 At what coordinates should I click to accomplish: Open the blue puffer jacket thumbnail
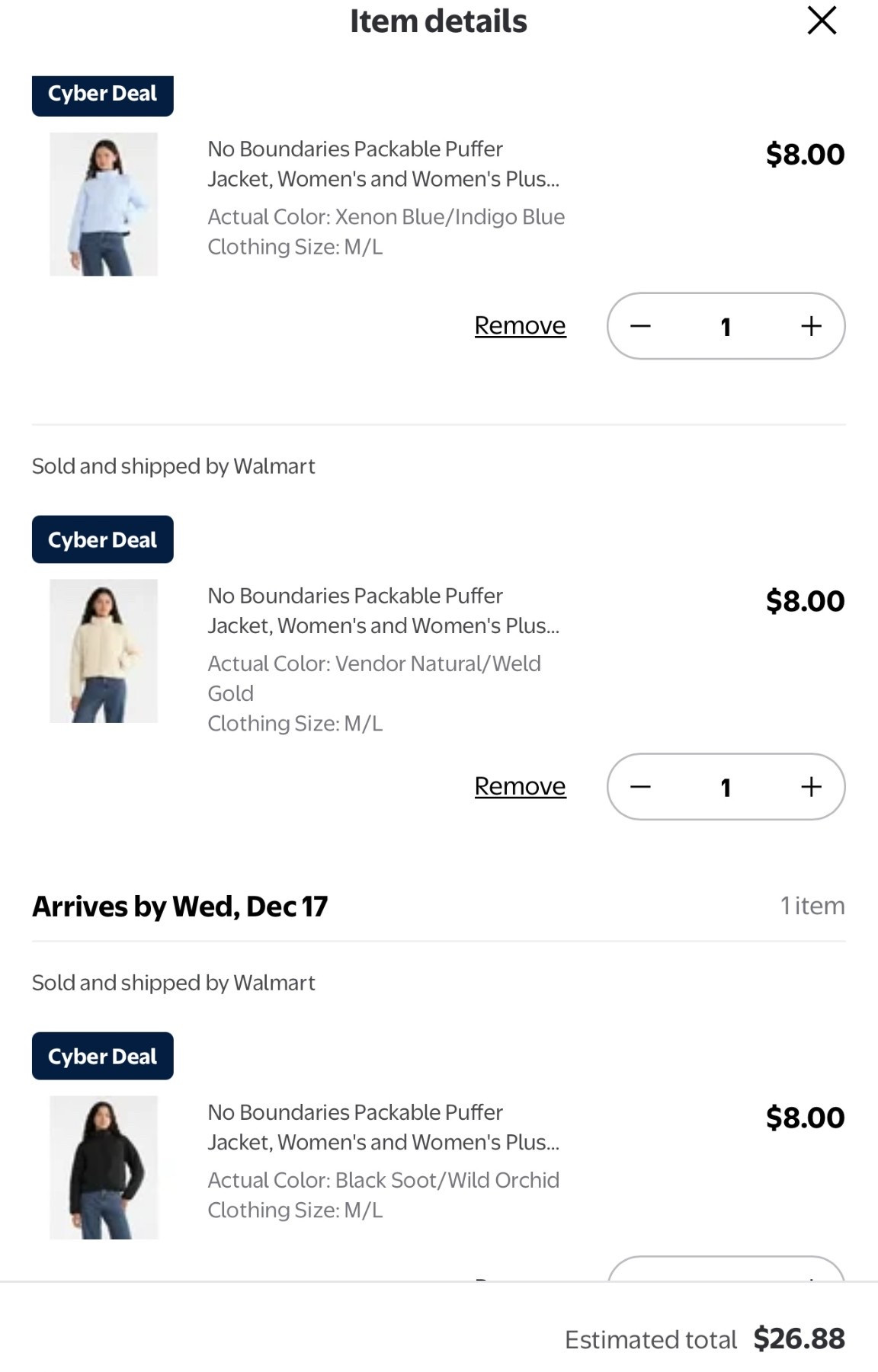click(x=104, y=204)
